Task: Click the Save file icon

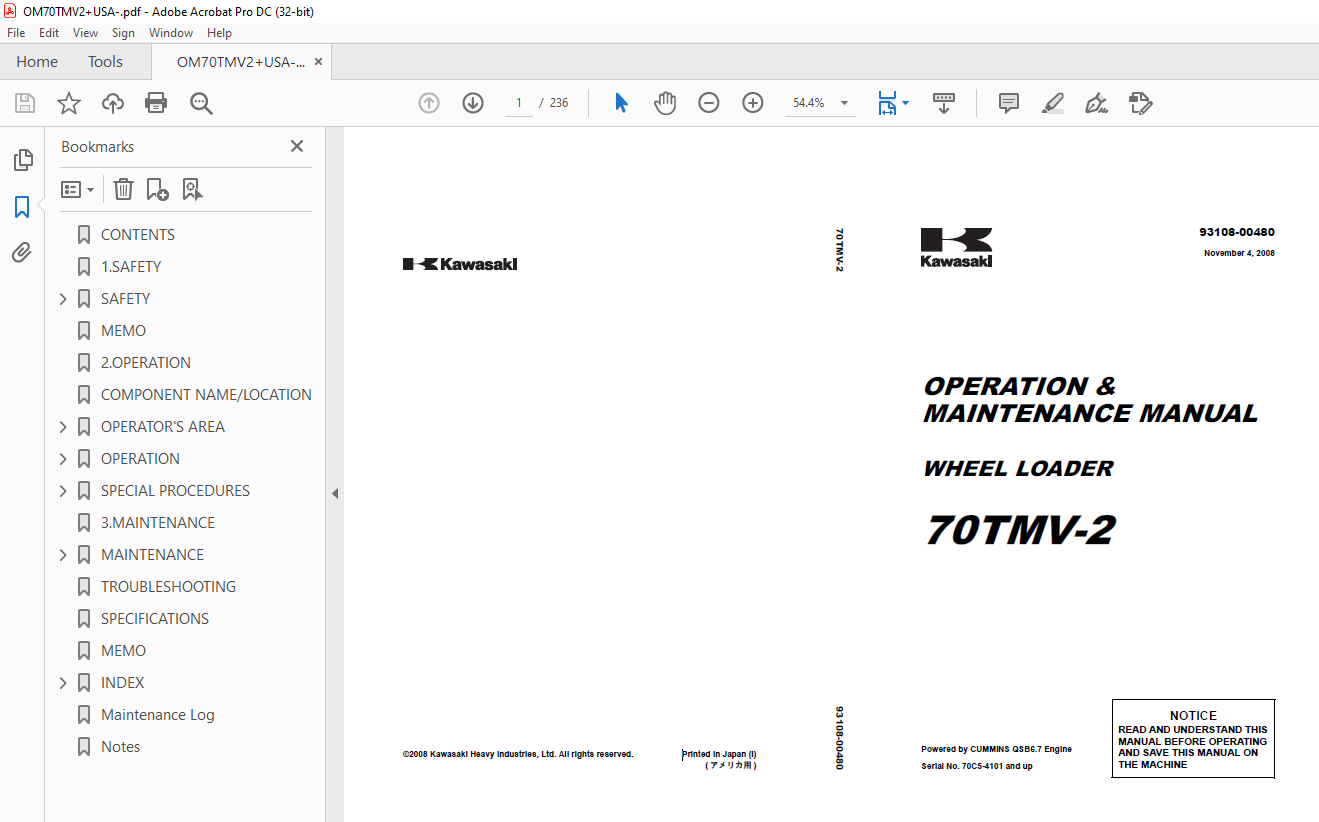Action: pos(25,103)
